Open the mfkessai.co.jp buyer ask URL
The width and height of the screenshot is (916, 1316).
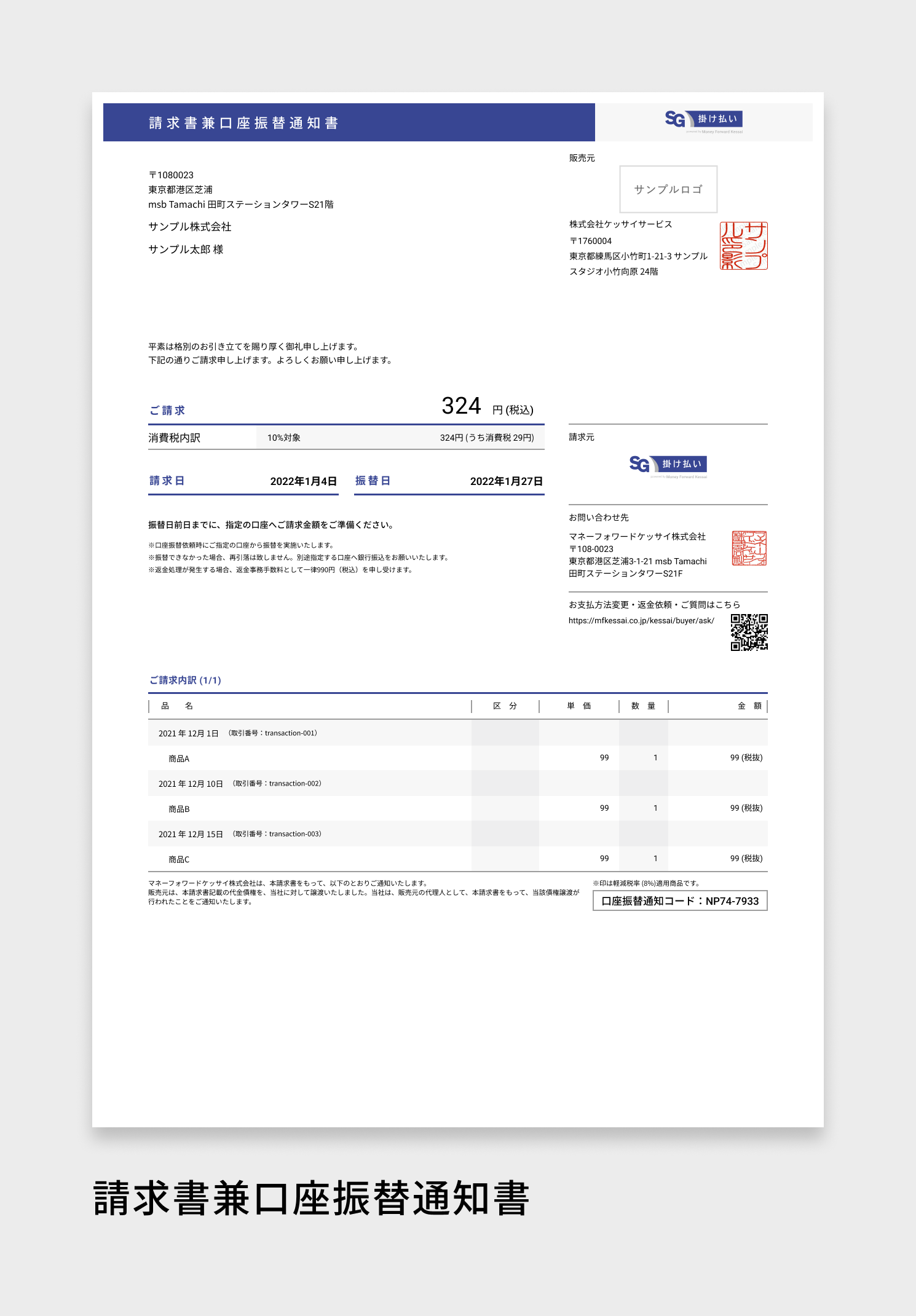[641, 621]
